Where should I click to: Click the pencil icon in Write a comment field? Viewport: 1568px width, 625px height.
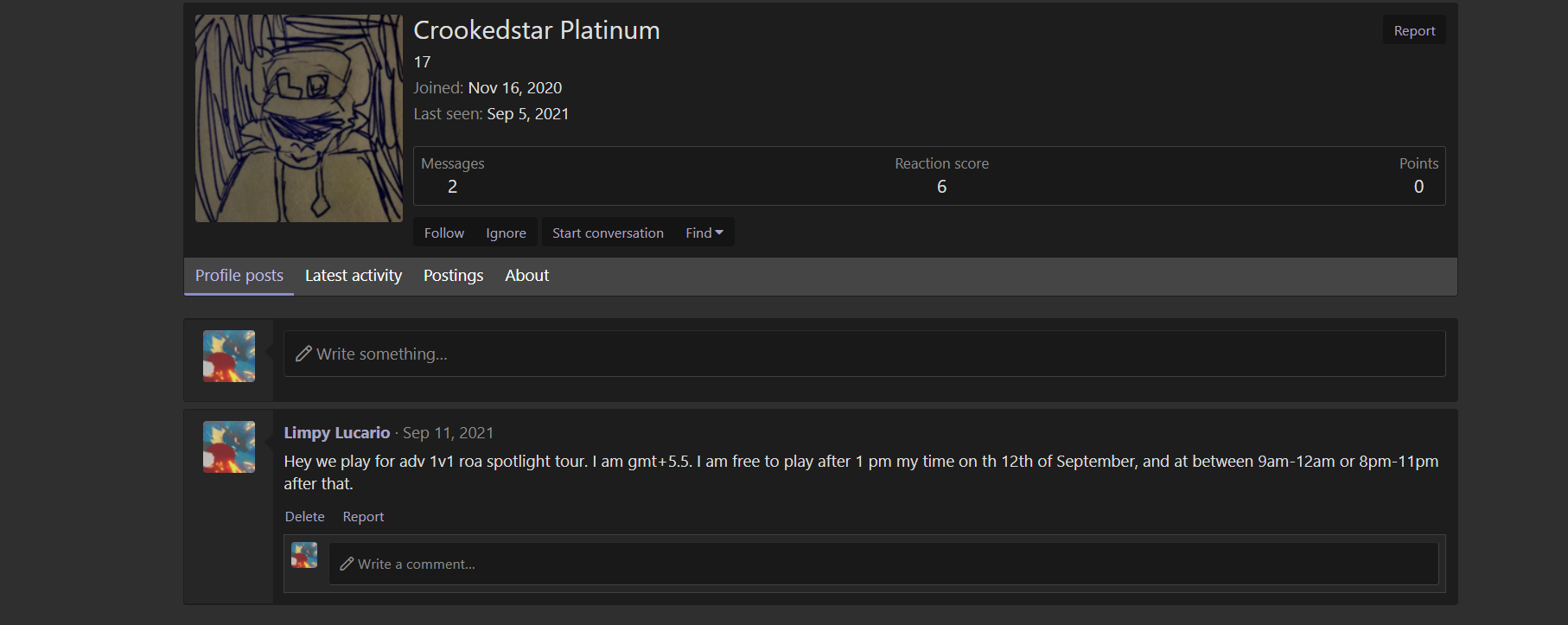coord(347,564)
